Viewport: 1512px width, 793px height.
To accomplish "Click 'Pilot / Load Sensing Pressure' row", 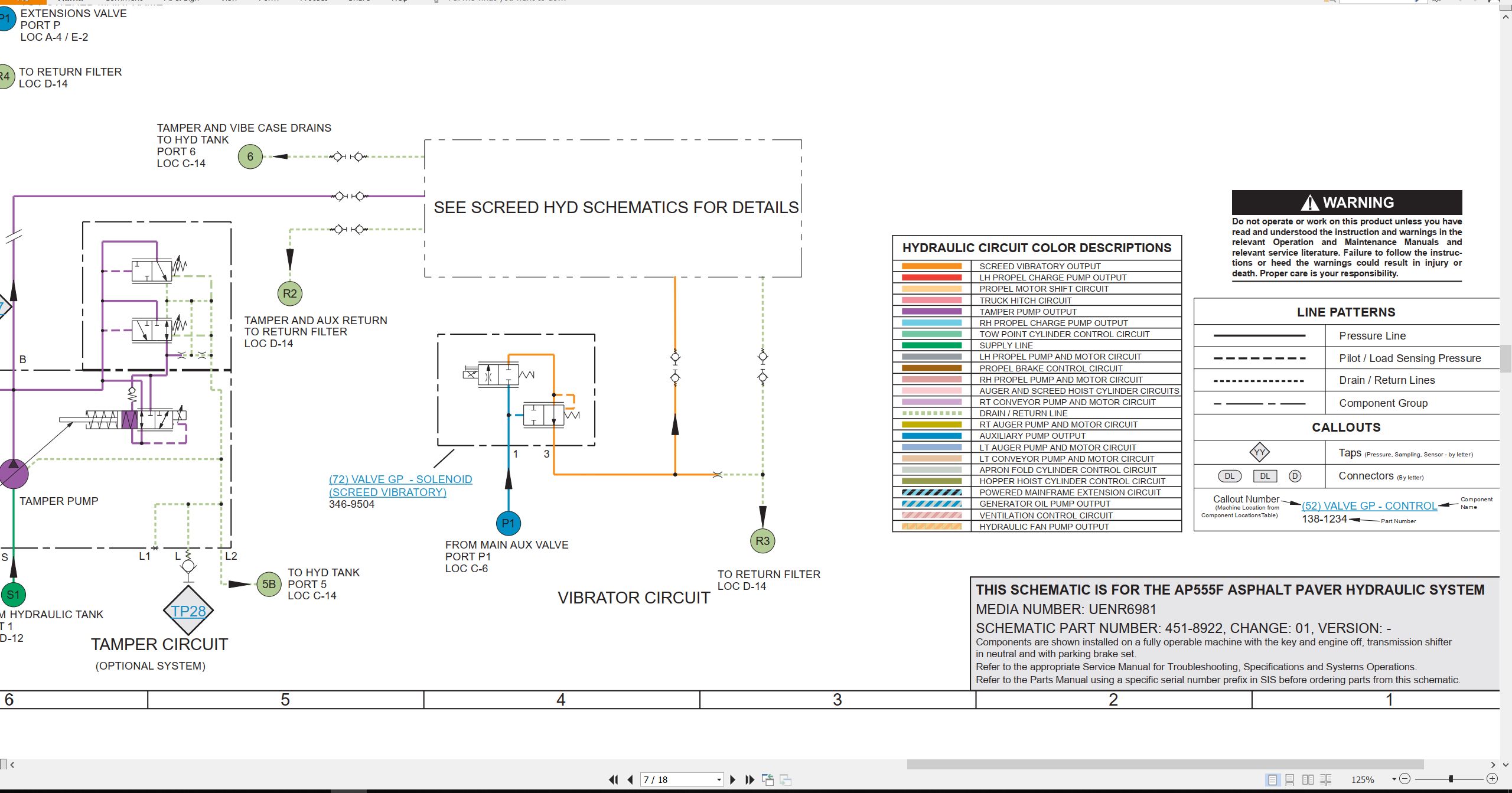I will coord(1347,358).
